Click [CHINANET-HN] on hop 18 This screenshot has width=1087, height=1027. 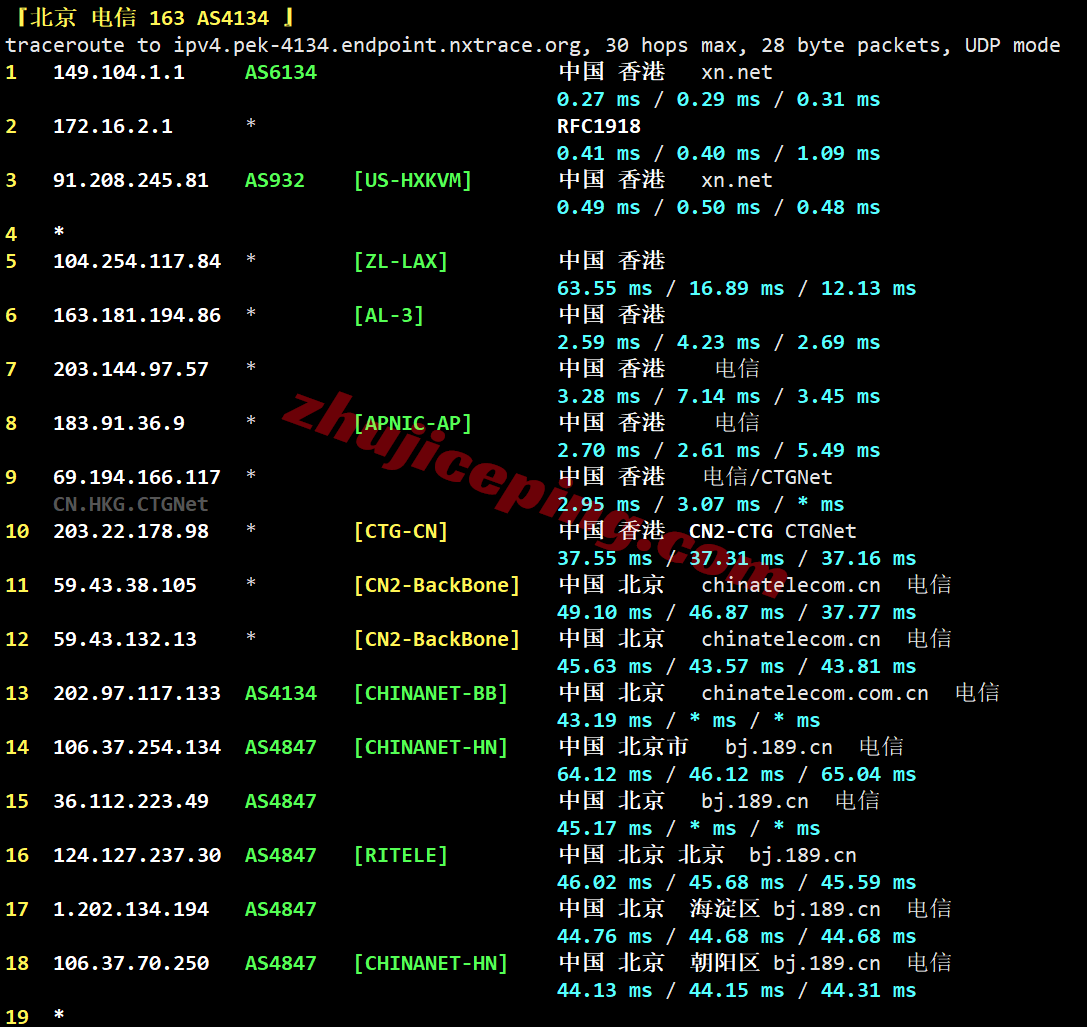click(x=431, y=965)
